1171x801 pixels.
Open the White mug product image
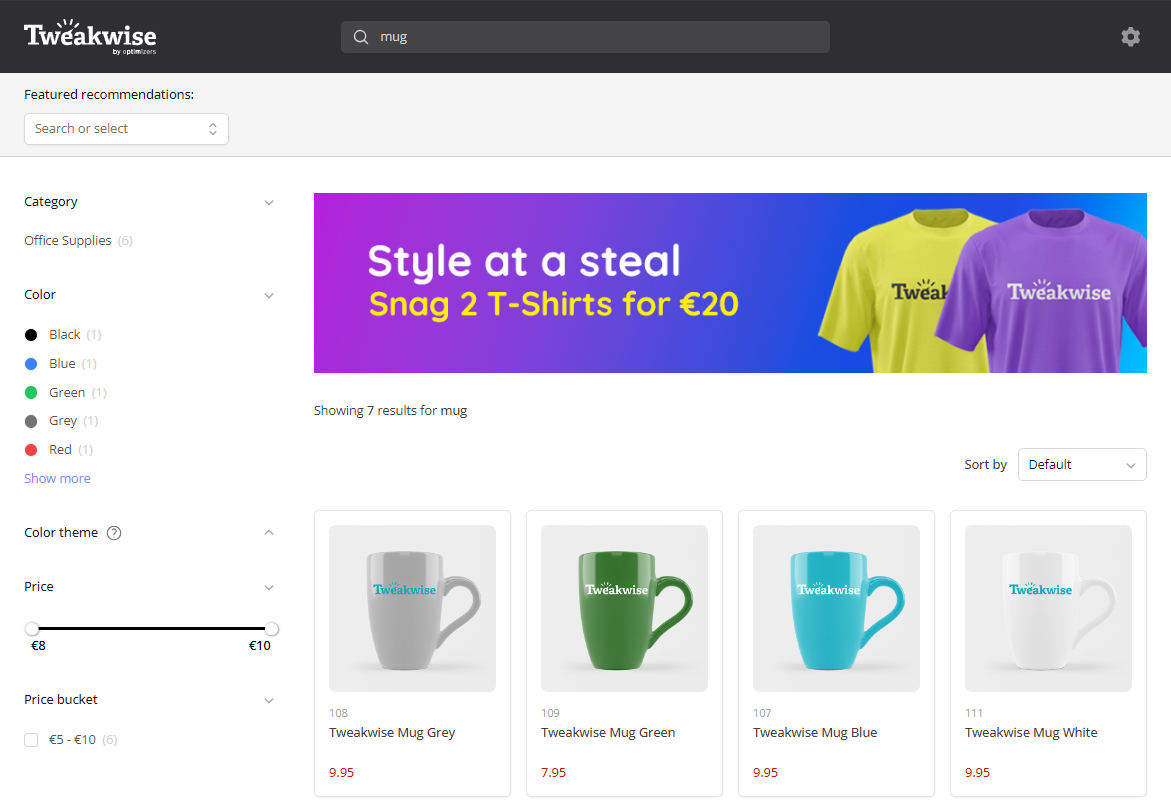[1048, 608]
